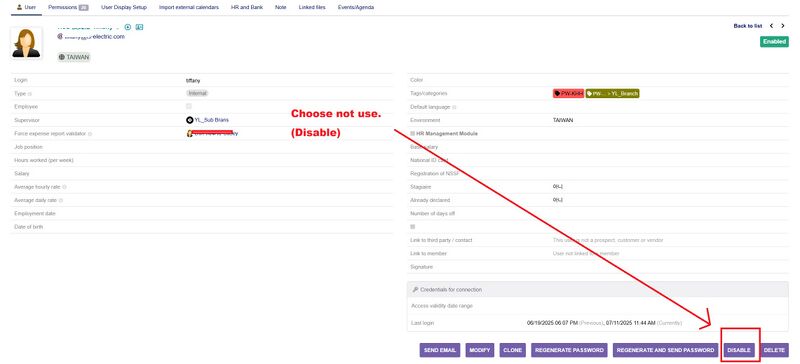The width and height of the screenshot is (800, 364).
Task: Click the Default language help icon
Action: tap(454, 107)
